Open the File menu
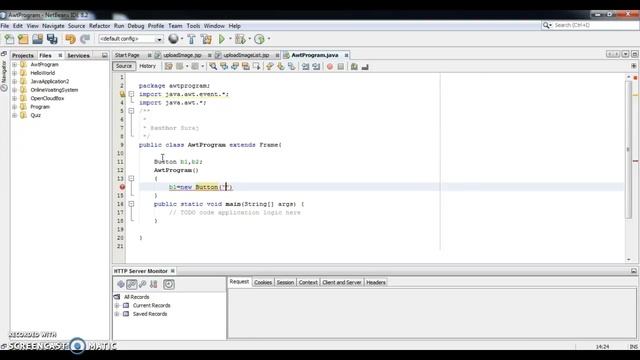 coord(5,26)
